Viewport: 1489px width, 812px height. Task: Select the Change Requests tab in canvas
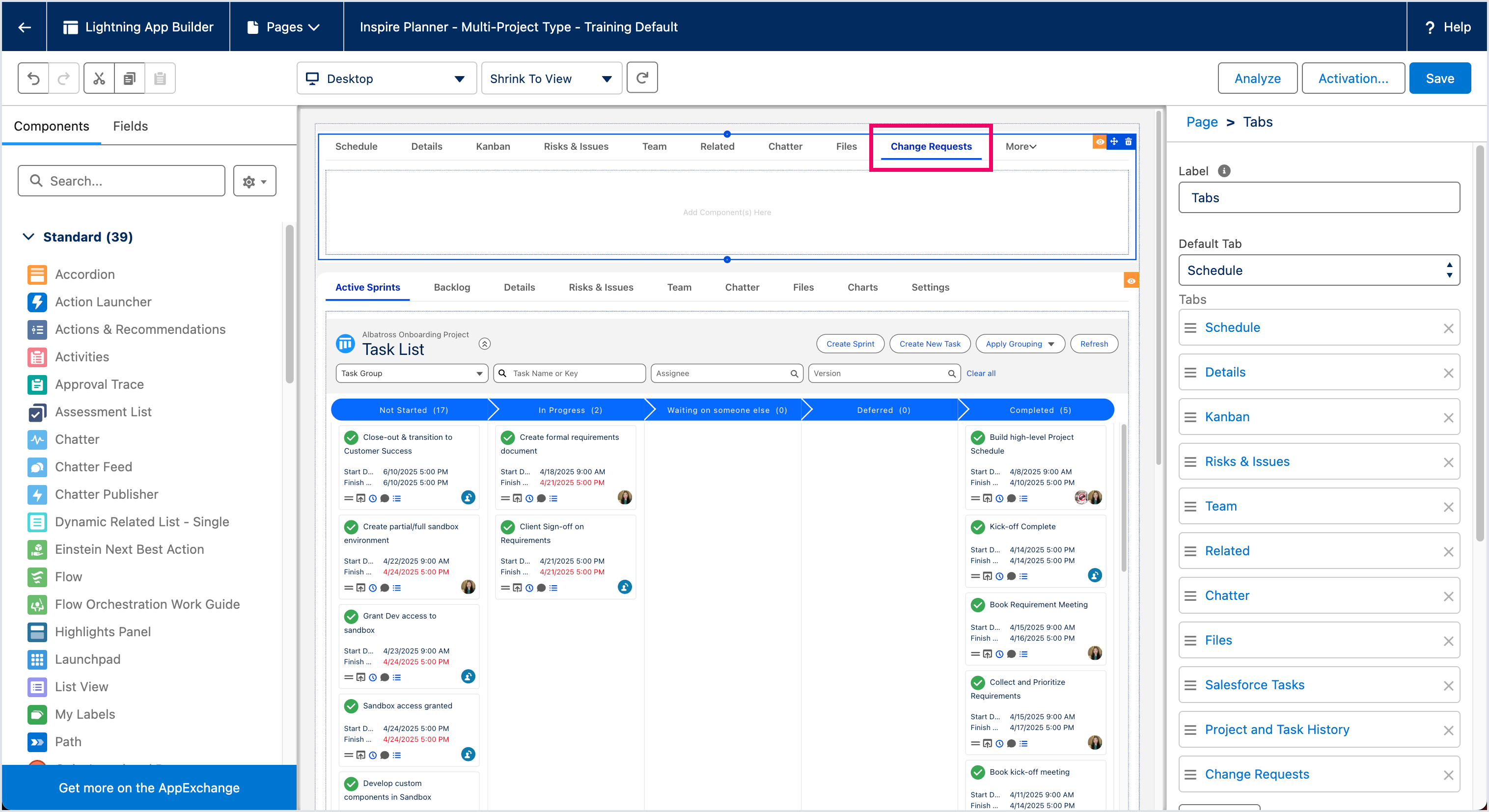coord(931,147)
